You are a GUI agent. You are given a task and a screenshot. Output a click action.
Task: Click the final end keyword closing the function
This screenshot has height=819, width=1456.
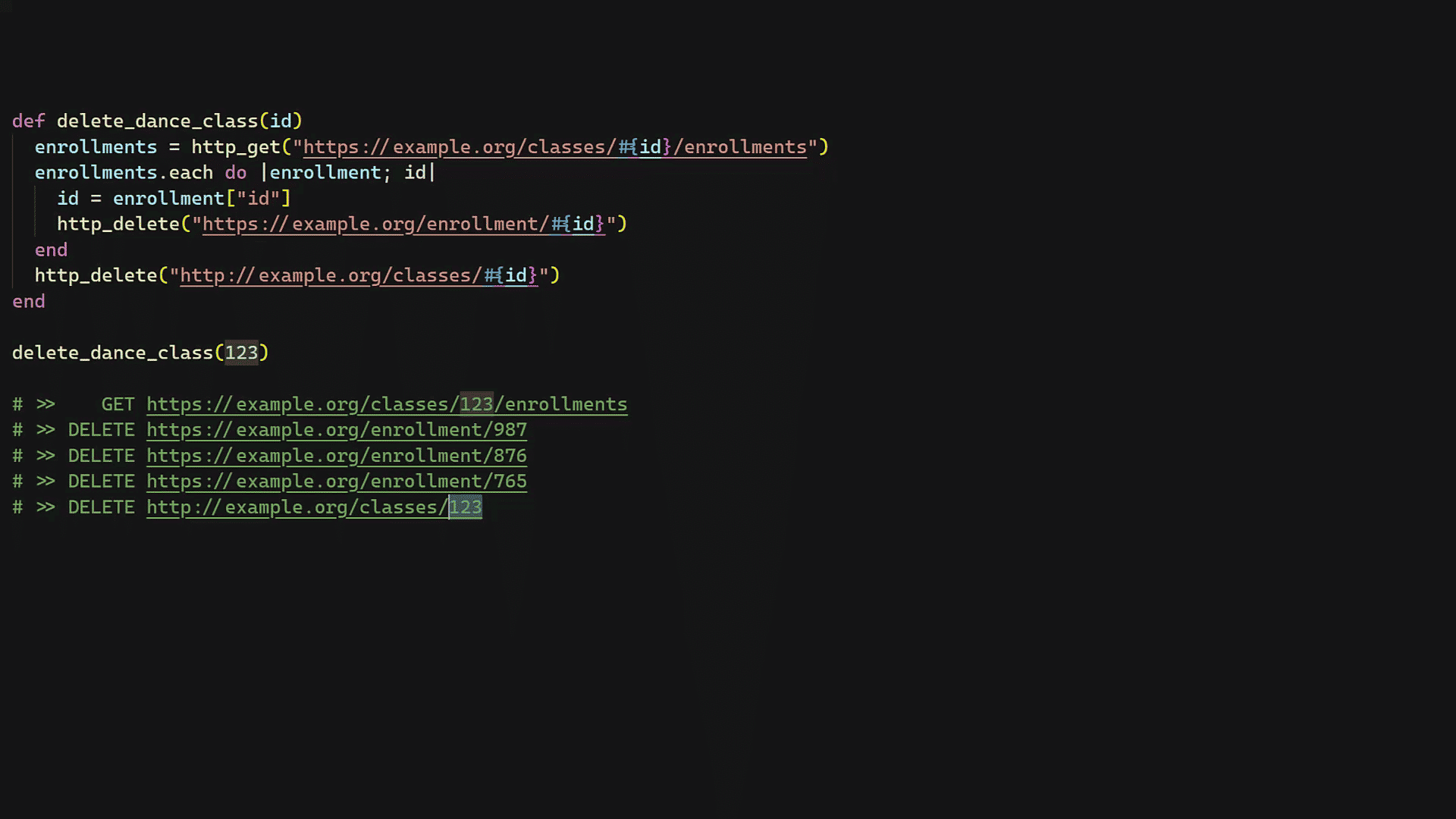(28, 301)
